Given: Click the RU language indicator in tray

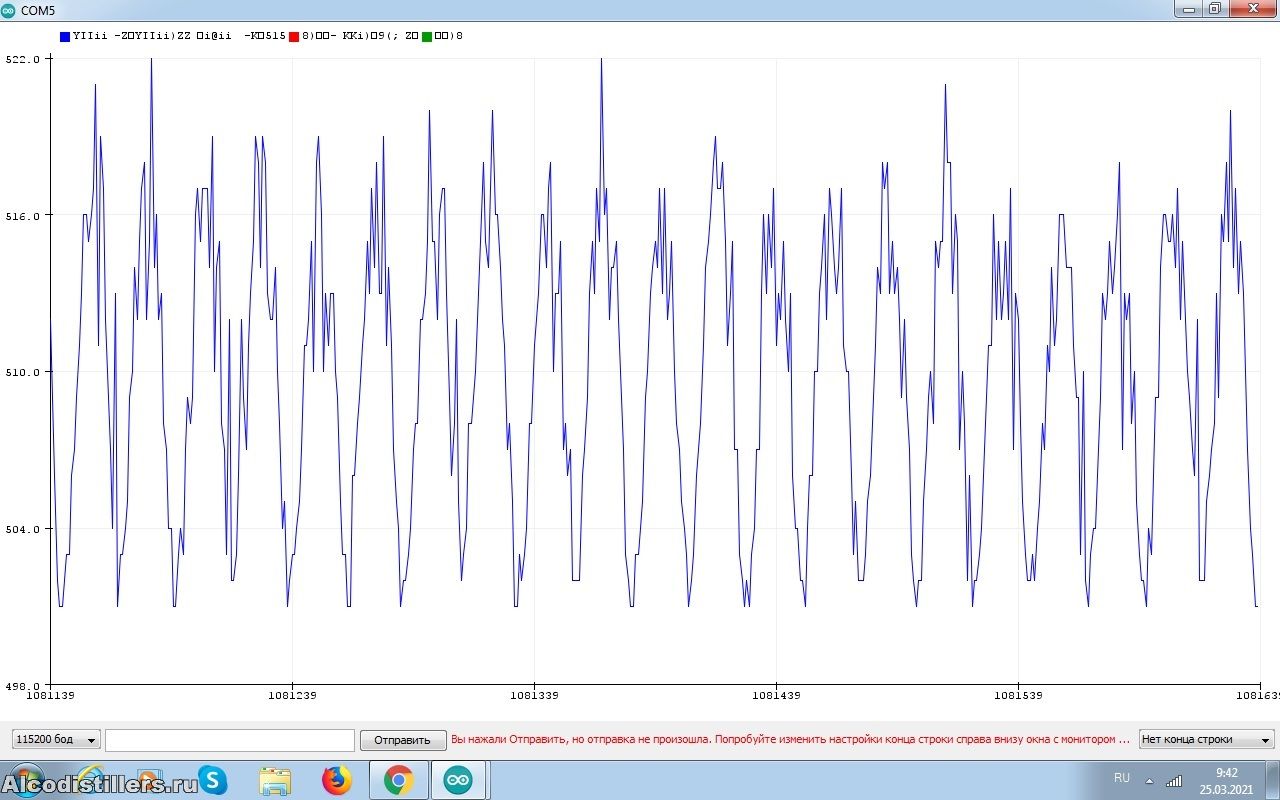Looking at the screenshot, I should 1122,778.
